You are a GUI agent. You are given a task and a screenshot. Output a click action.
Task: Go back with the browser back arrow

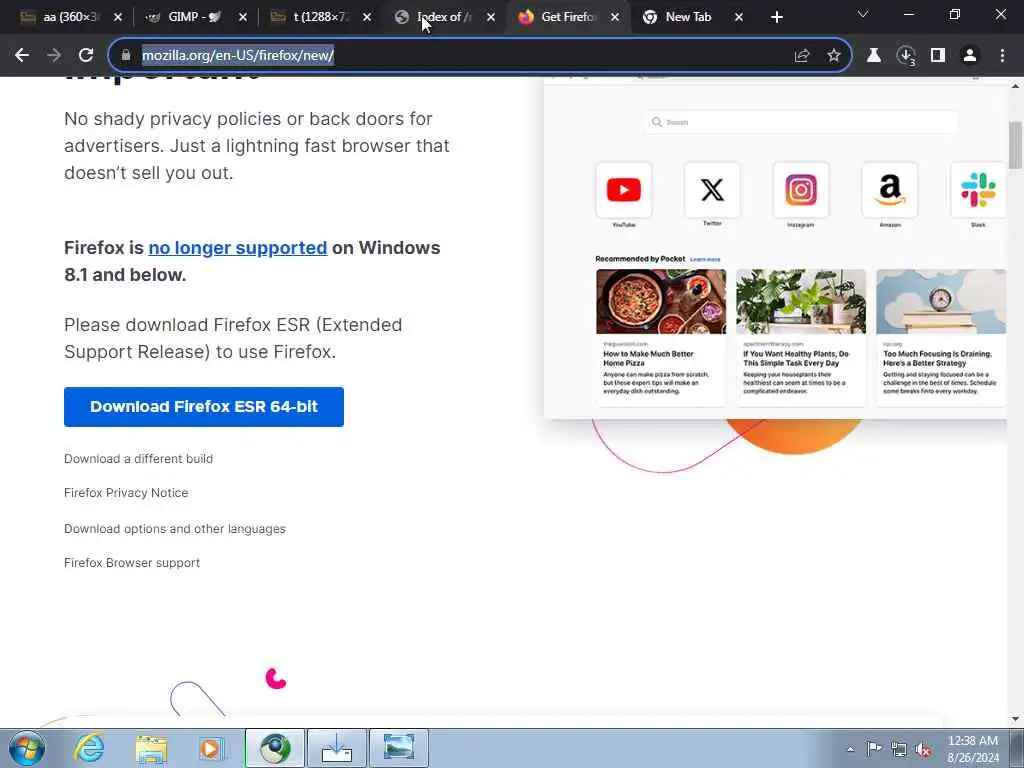(22, 56)
